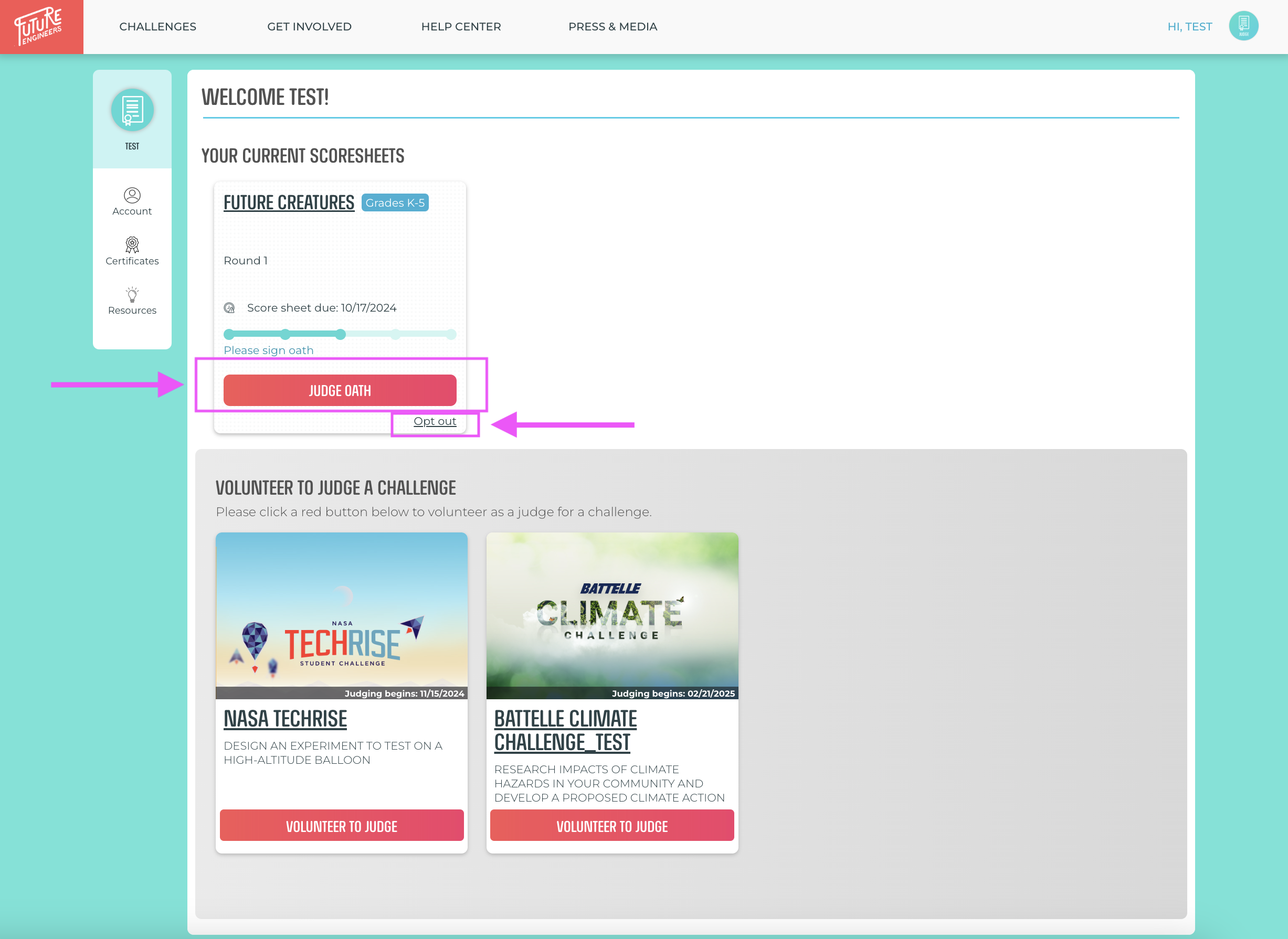
Task: Open the Account icon in sidebar
Action: (132, 196)
